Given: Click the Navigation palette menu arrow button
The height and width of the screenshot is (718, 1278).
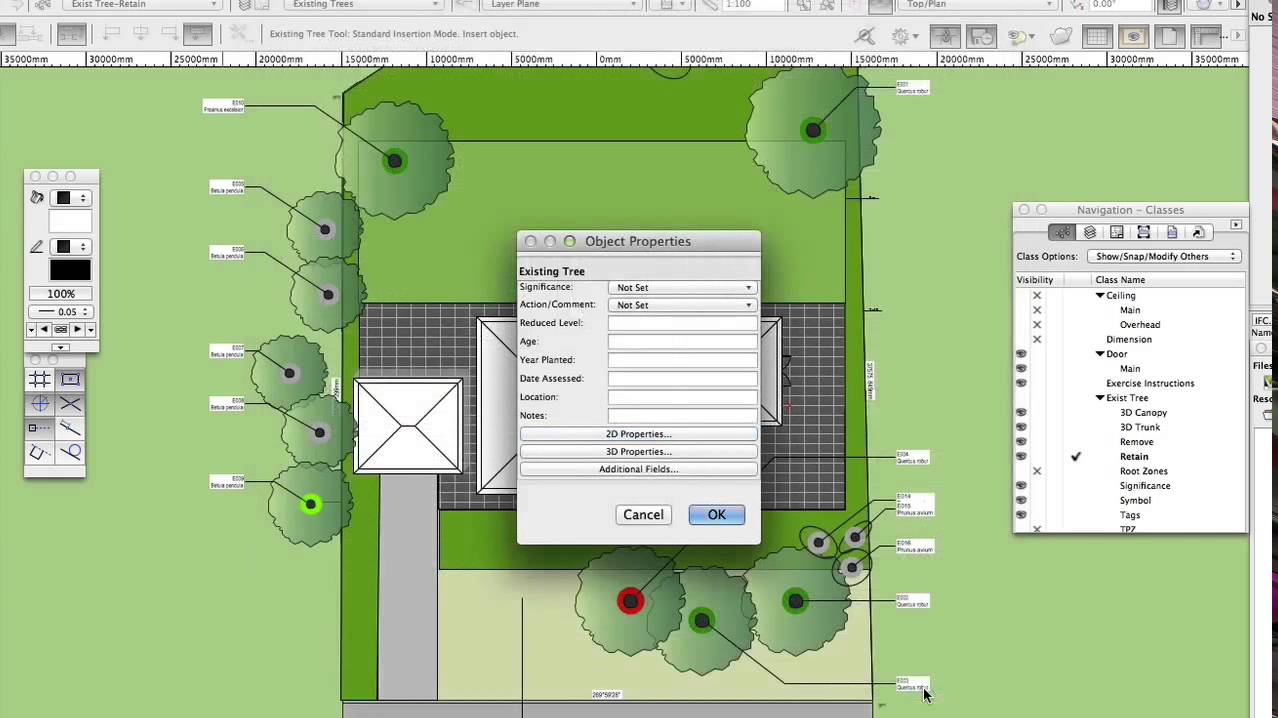Looking at the screenshot, I should pos(1236,224).
